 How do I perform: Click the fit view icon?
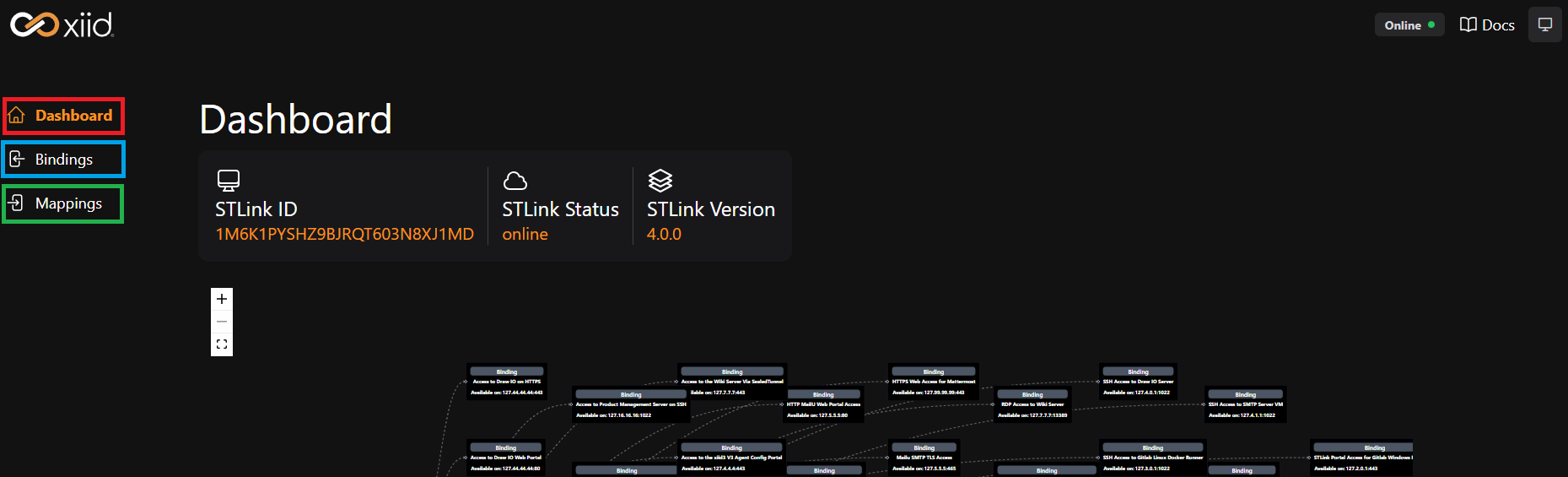(x=222, y=344)
